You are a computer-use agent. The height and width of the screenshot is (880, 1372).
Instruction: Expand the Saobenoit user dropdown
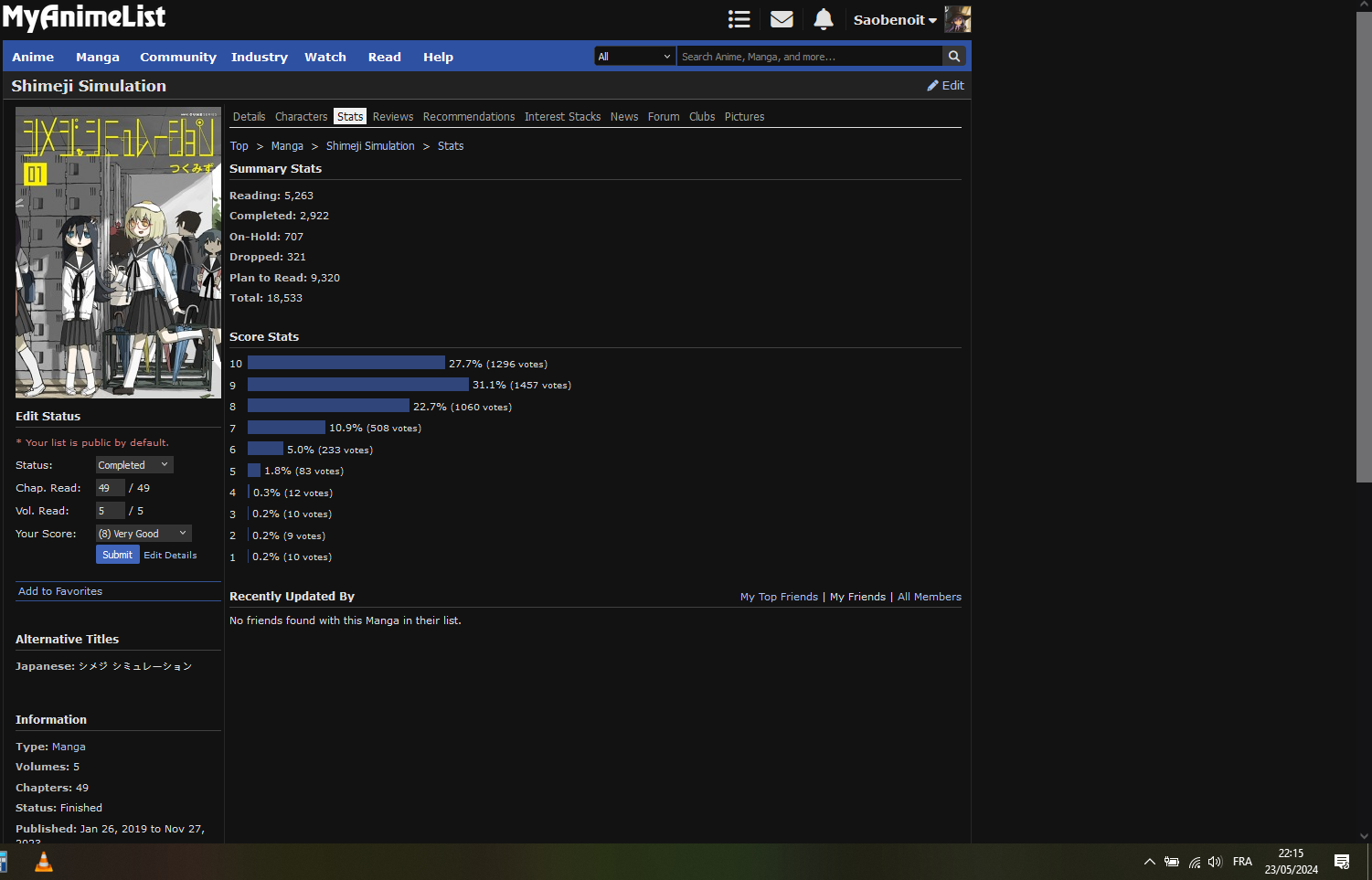(x=895, y=20)
